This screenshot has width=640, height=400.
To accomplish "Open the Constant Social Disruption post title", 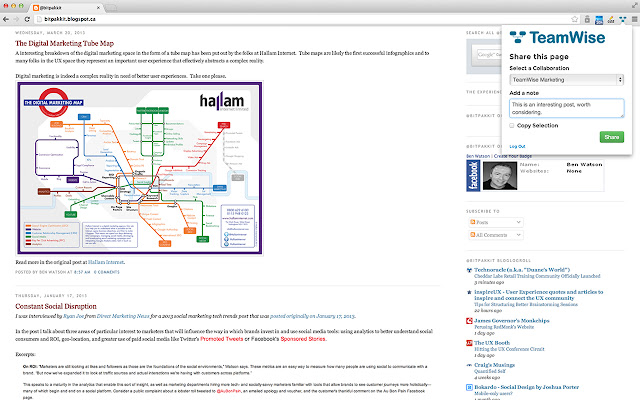I will (x=56, y=306).
